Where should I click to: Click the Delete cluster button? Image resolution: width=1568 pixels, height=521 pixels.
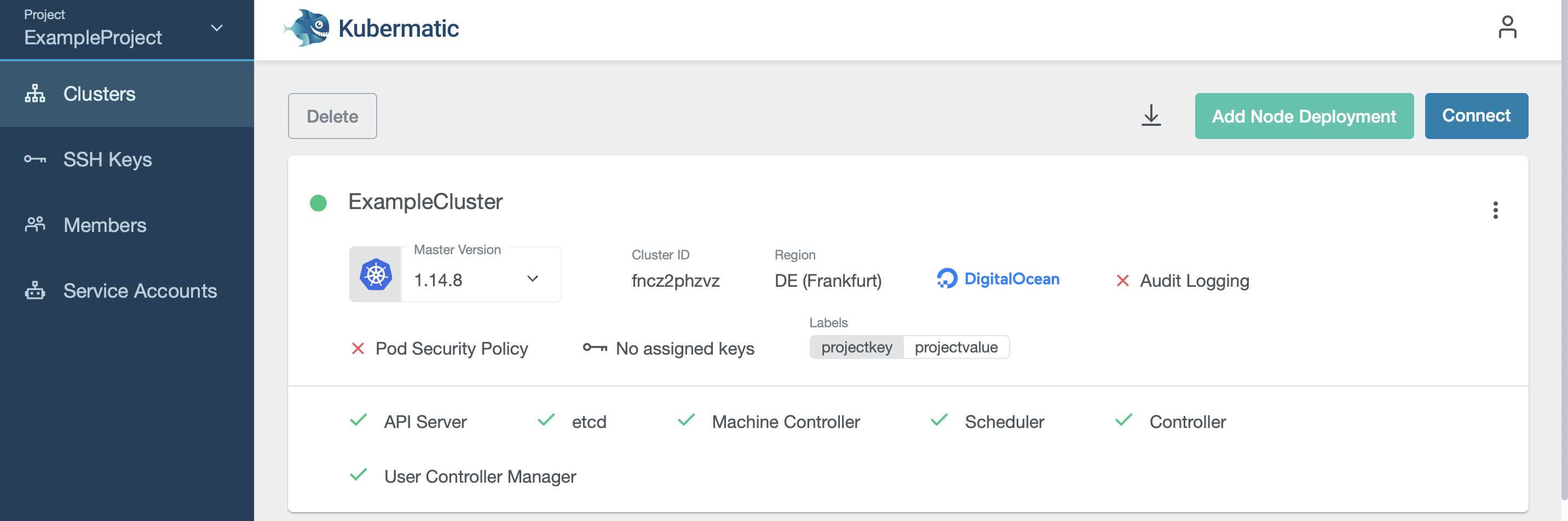332,115
